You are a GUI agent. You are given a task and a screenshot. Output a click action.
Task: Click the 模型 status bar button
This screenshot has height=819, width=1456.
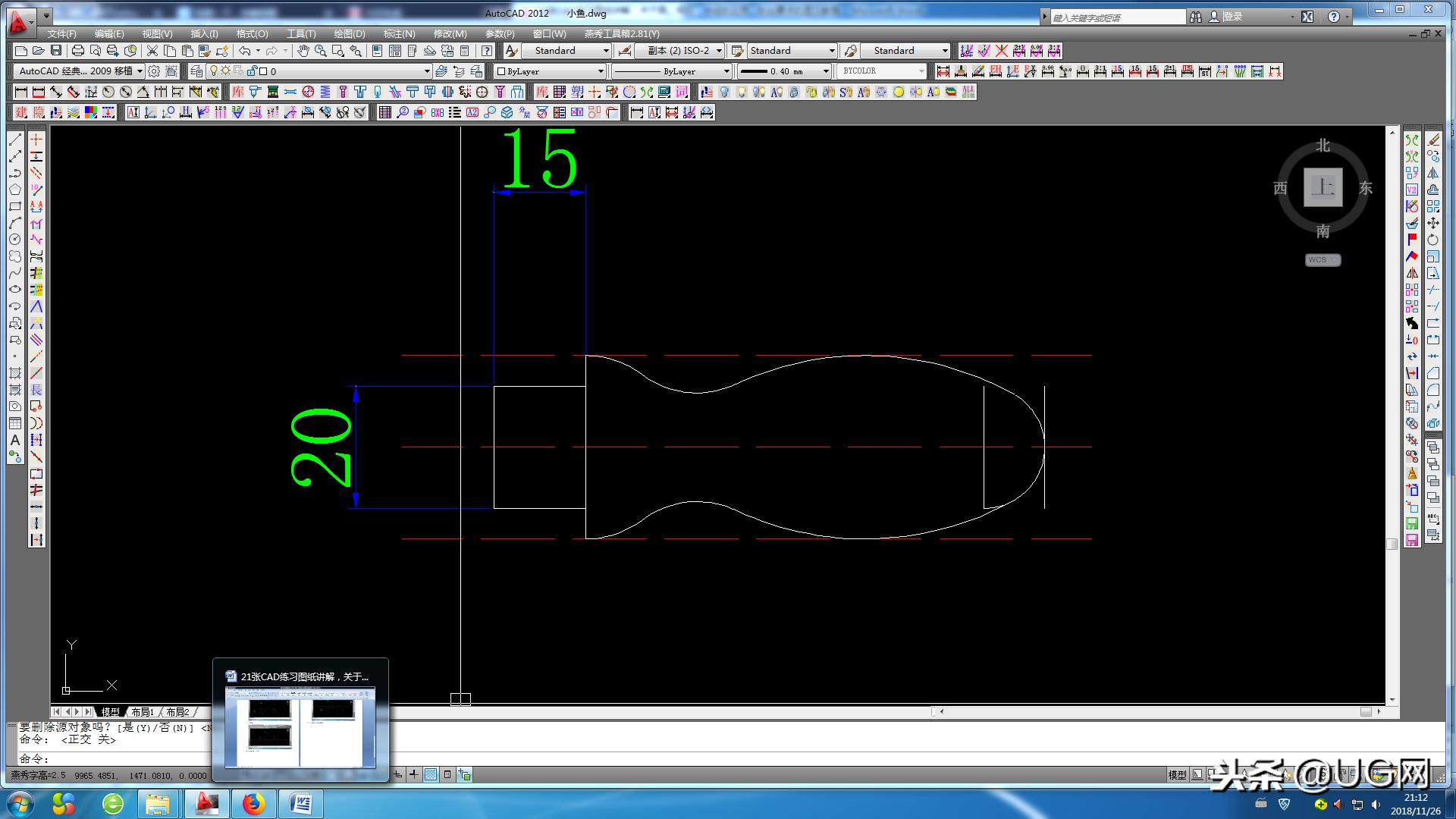tap(1177, 774)
